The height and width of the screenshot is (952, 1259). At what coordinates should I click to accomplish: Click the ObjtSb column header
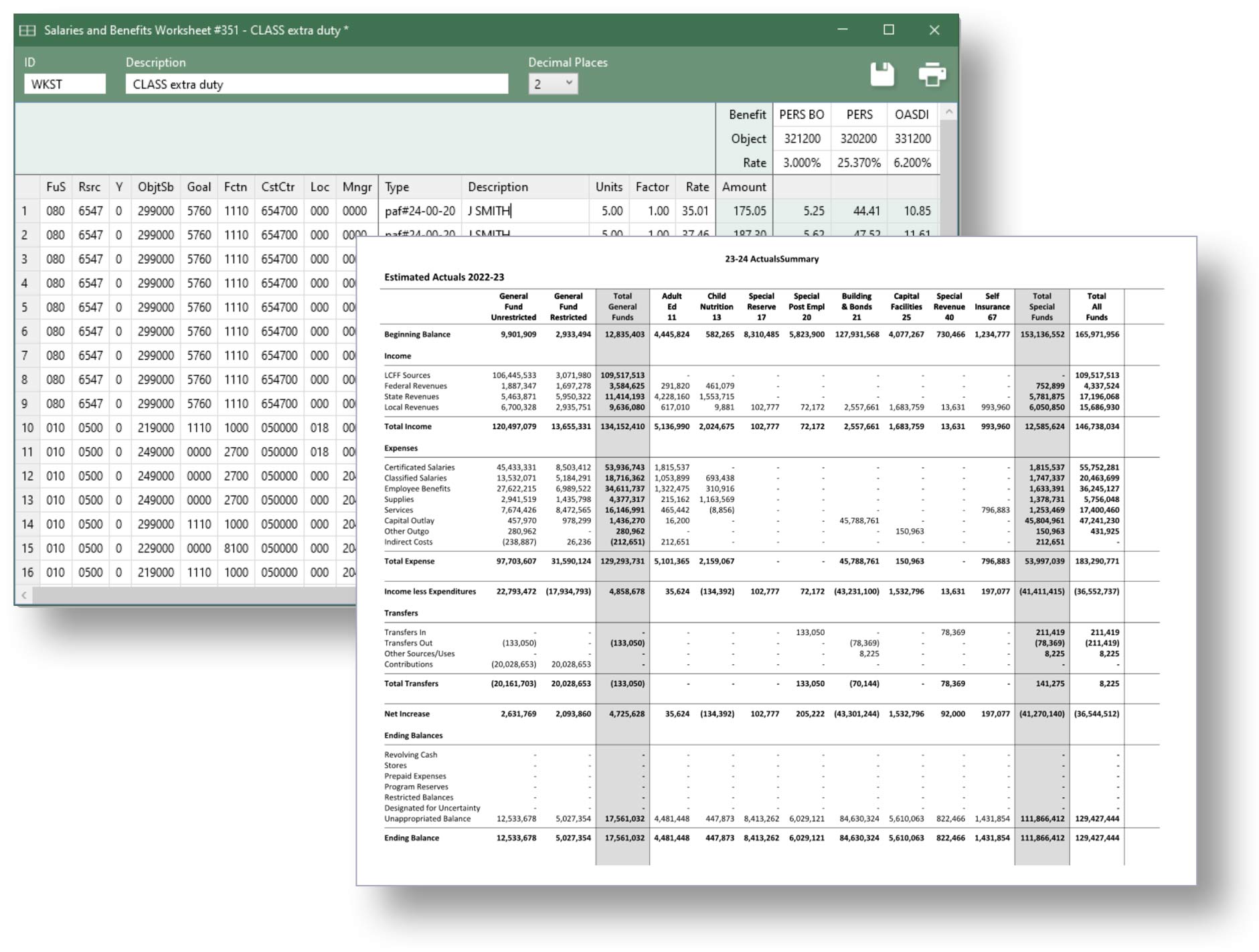click(155, 187)
